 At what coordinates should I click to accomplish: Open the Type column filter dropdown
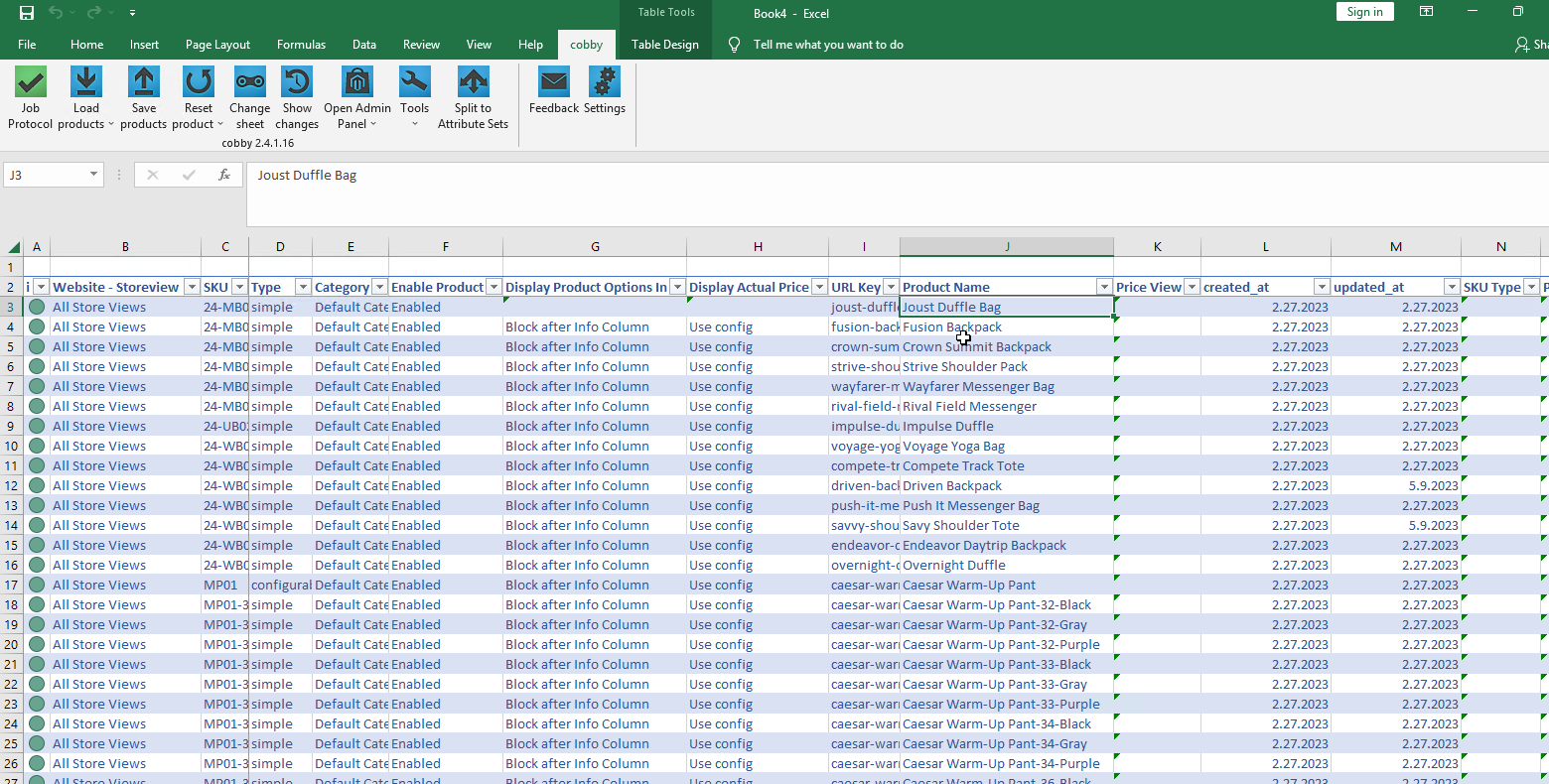point(303,287)
